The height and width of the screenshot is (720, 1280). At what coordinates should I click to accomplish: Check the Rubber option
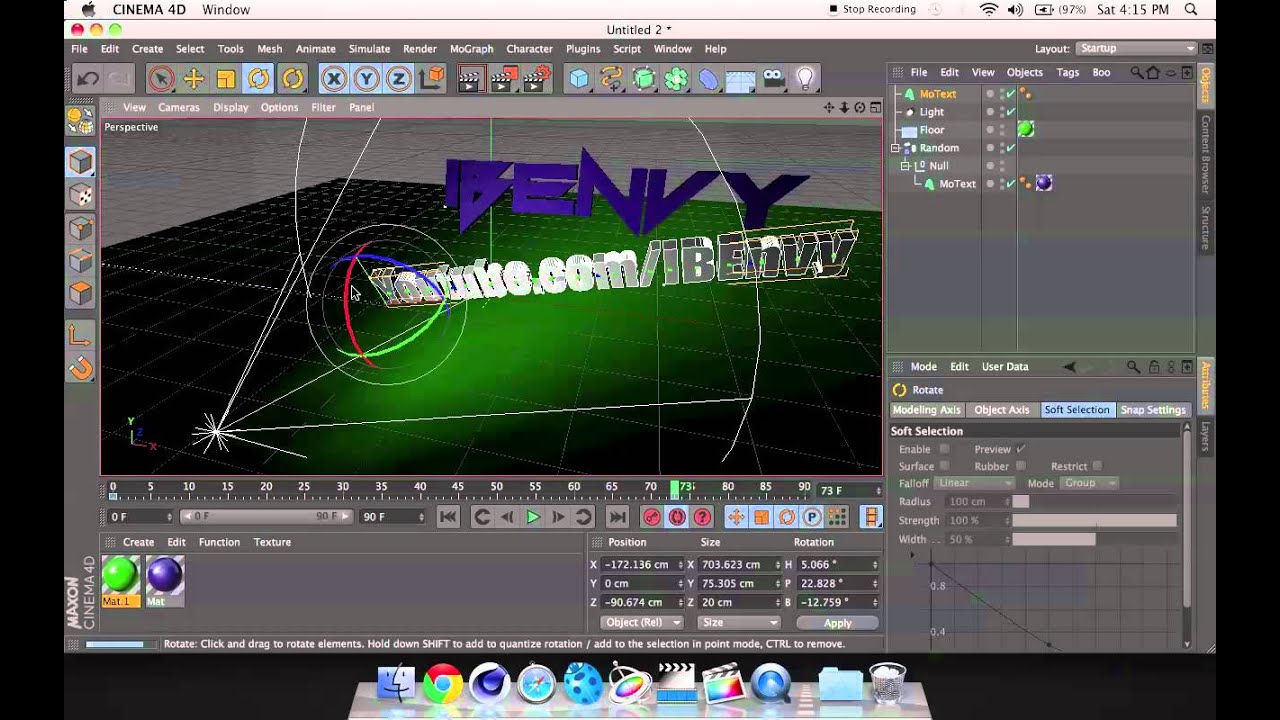[1021, 467]
